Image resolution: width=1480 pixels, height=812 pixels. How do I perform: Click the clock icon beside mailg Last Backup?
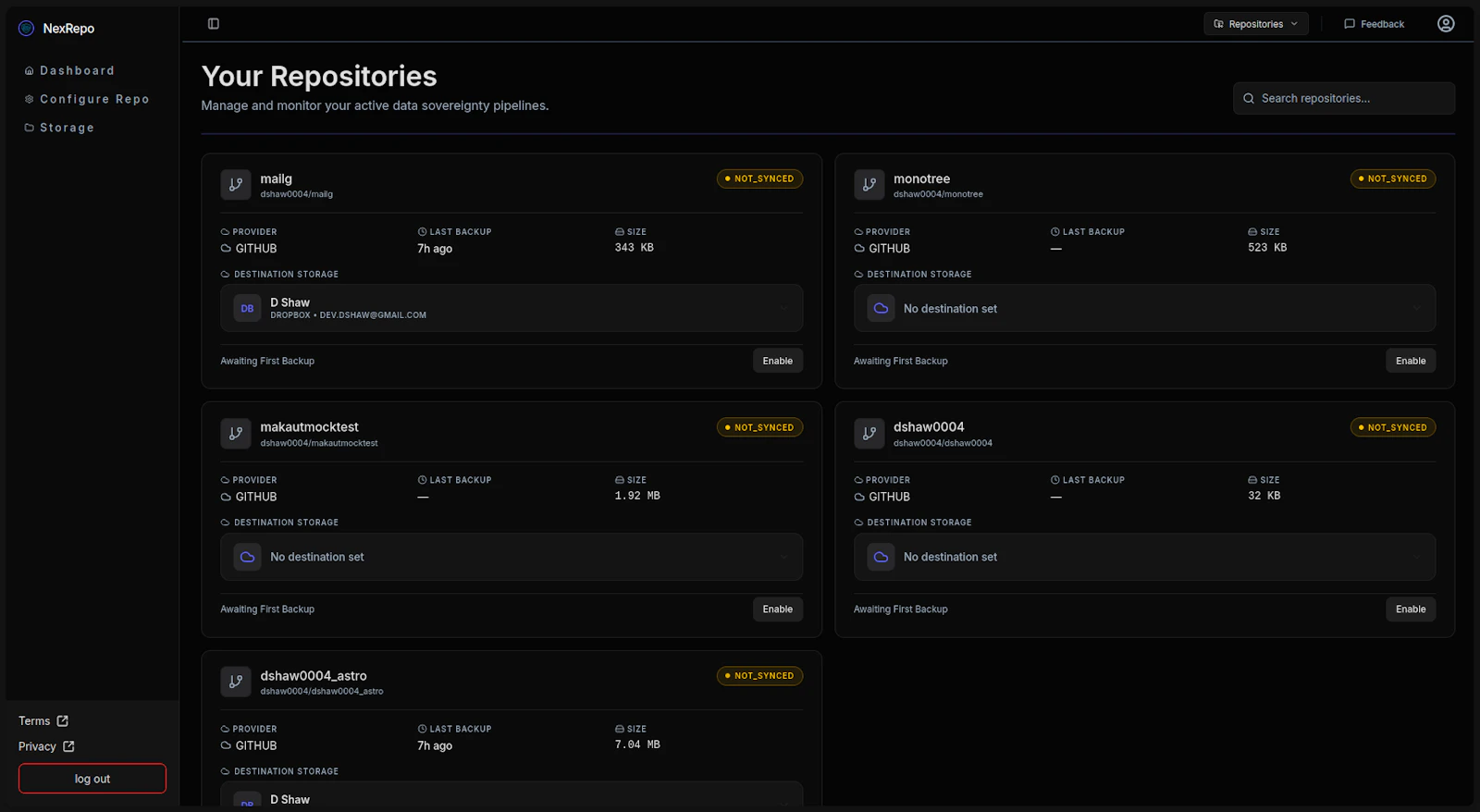click(422, 232)
